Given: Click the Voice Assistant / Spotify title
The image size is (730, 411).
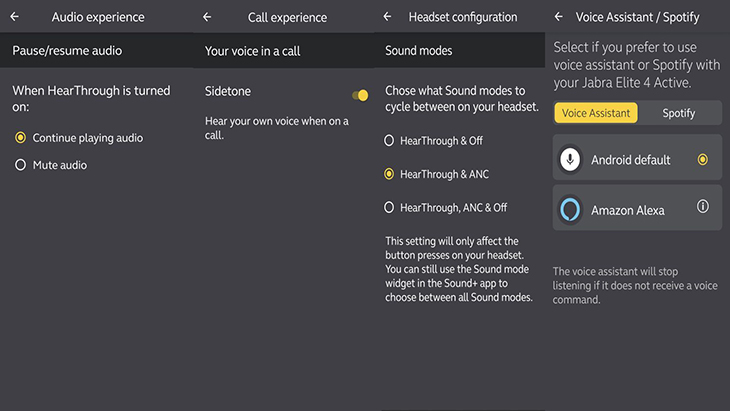Looking at the screenshot, I should point(637,17).
